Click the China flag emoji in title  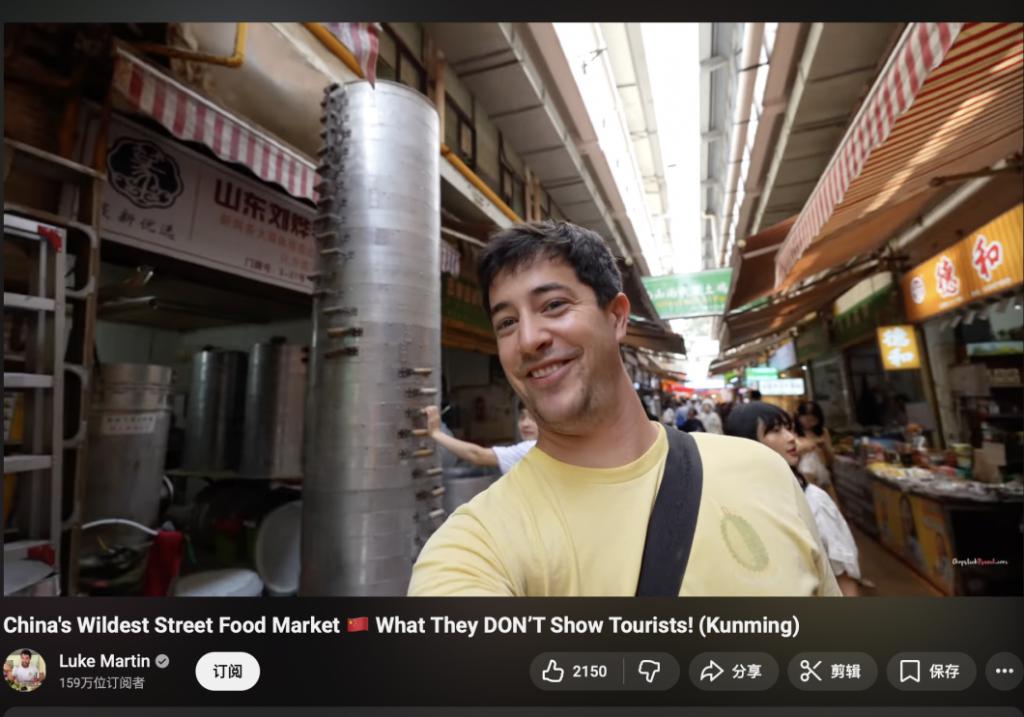(x=357, y=626)
